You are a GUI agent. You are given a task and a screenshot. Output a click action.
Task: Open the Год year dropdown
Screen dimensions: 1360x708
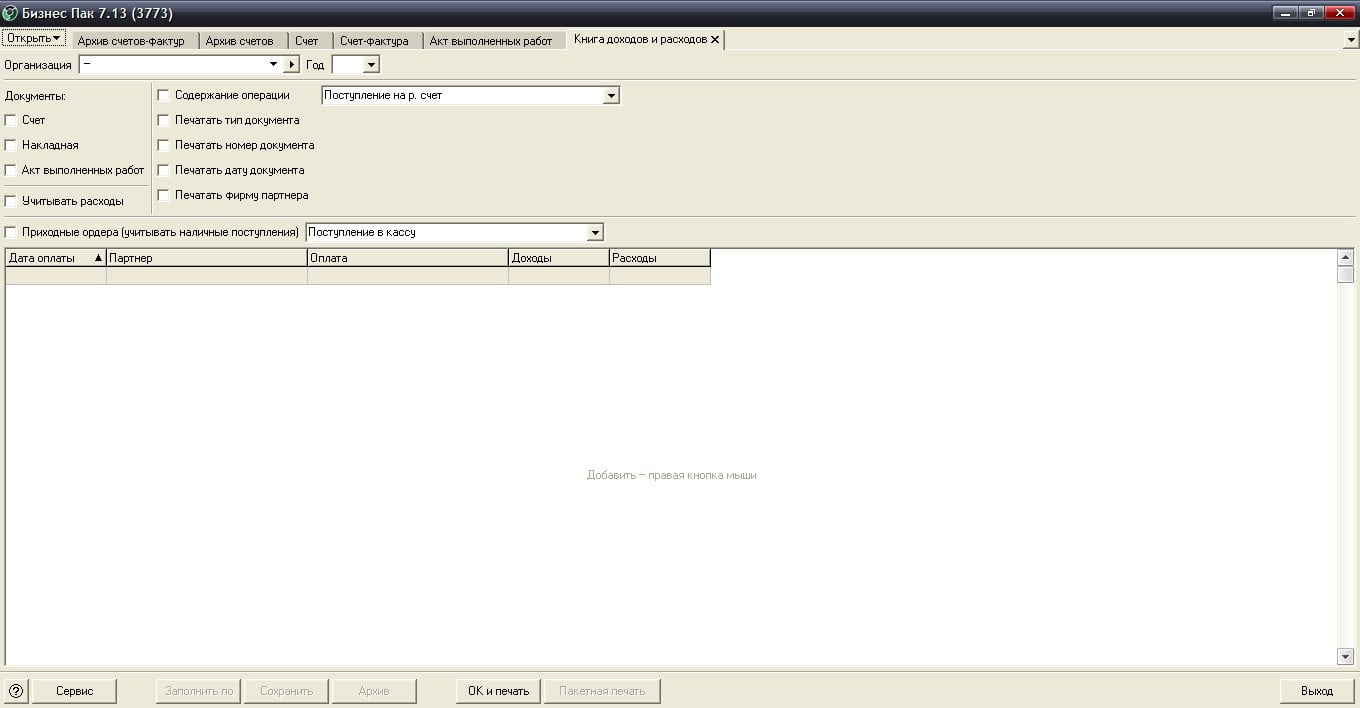point(371,65)
